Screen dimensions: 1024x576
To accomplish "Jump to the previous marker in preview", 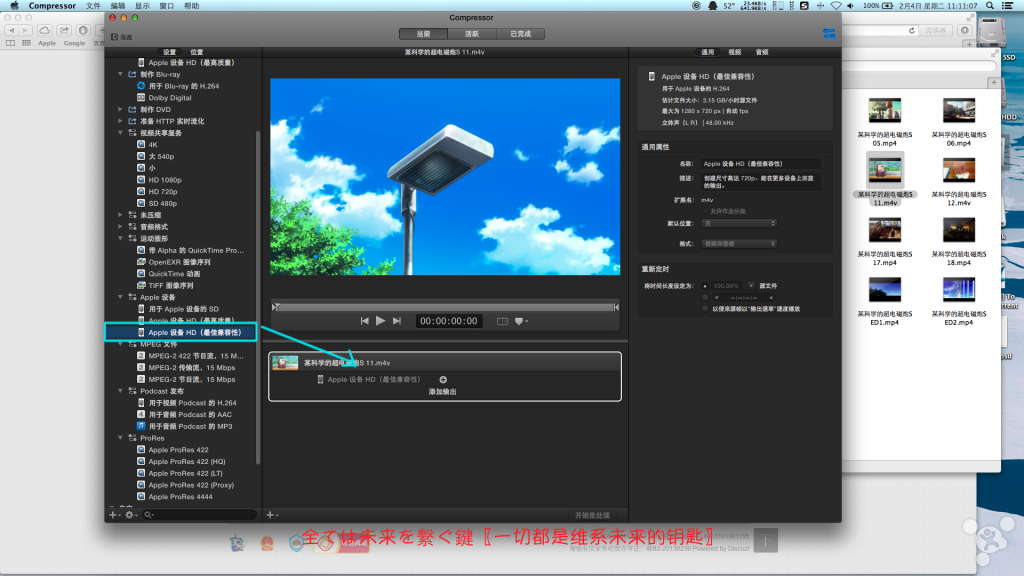I will click(x=364, y=321).
